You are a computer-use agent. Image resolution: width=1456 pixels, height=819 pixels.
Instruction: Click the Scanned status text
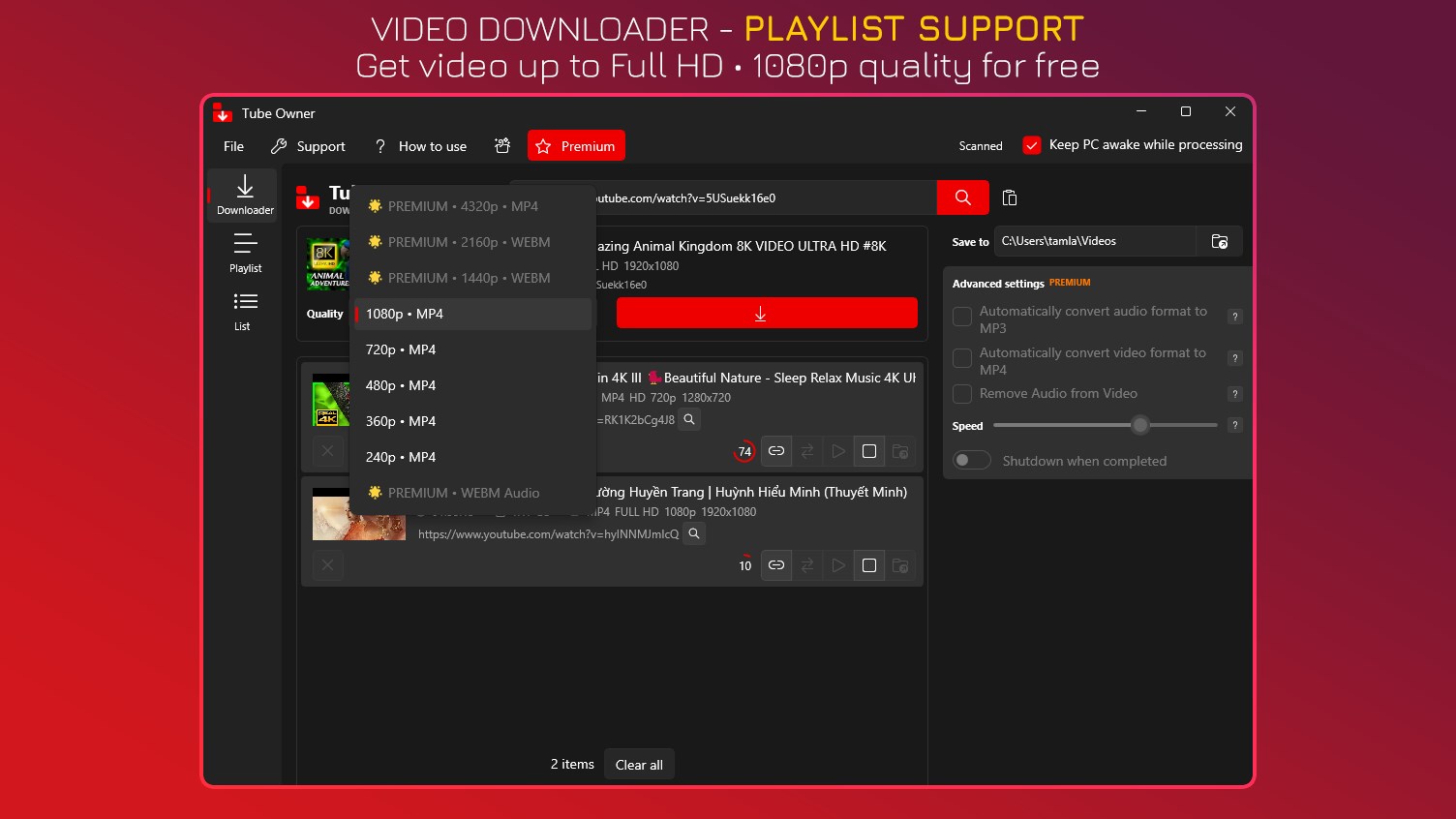[x=981, y=146]
